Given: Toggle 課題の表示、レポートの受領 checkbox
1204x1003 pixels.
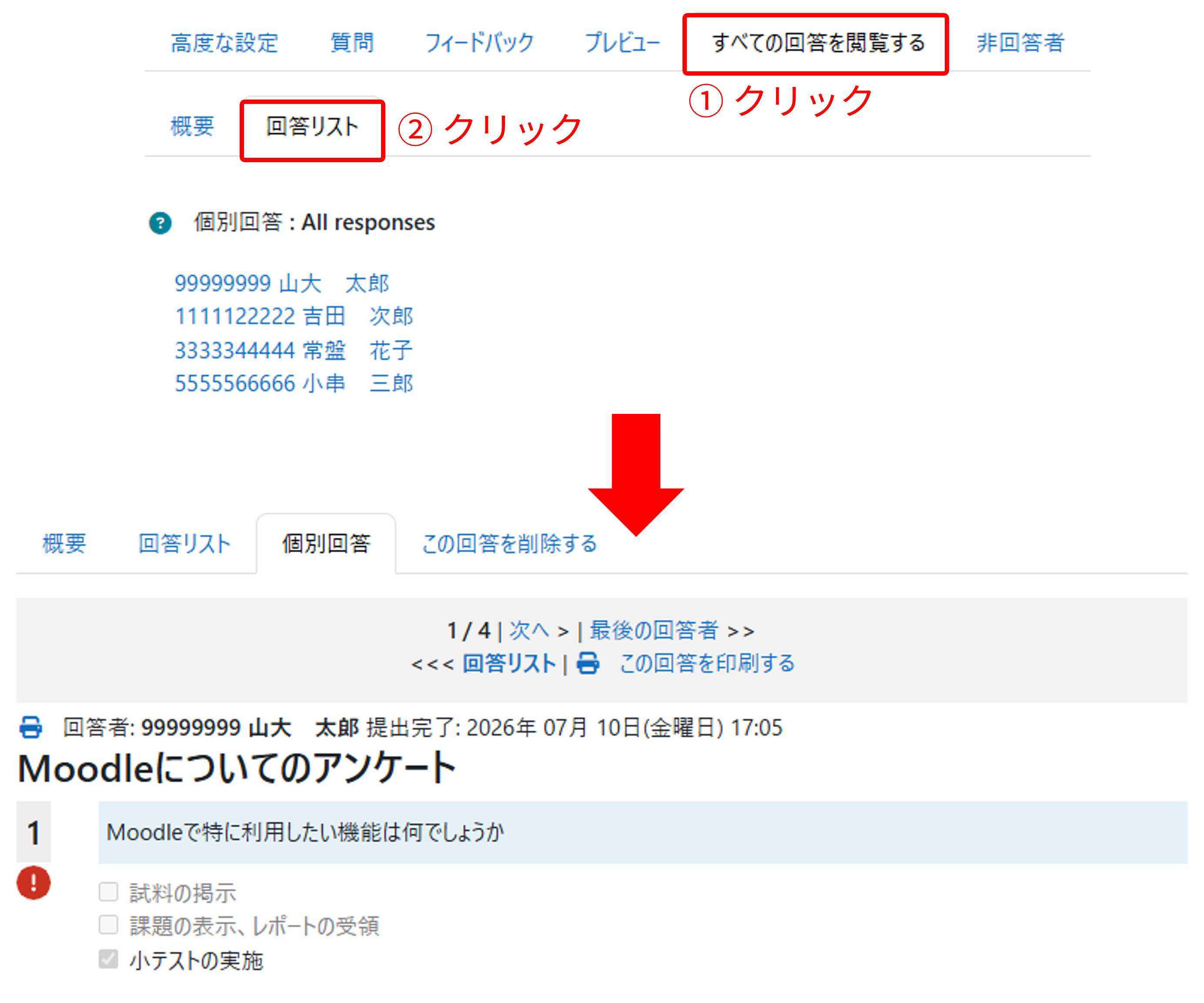Looking at the screenshot, I should tap(108, 924).
